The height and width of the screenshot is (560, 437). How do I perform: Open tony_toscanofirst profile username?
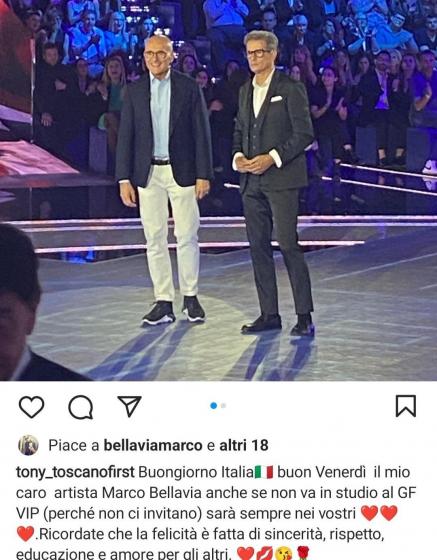[x=75, y=472]
